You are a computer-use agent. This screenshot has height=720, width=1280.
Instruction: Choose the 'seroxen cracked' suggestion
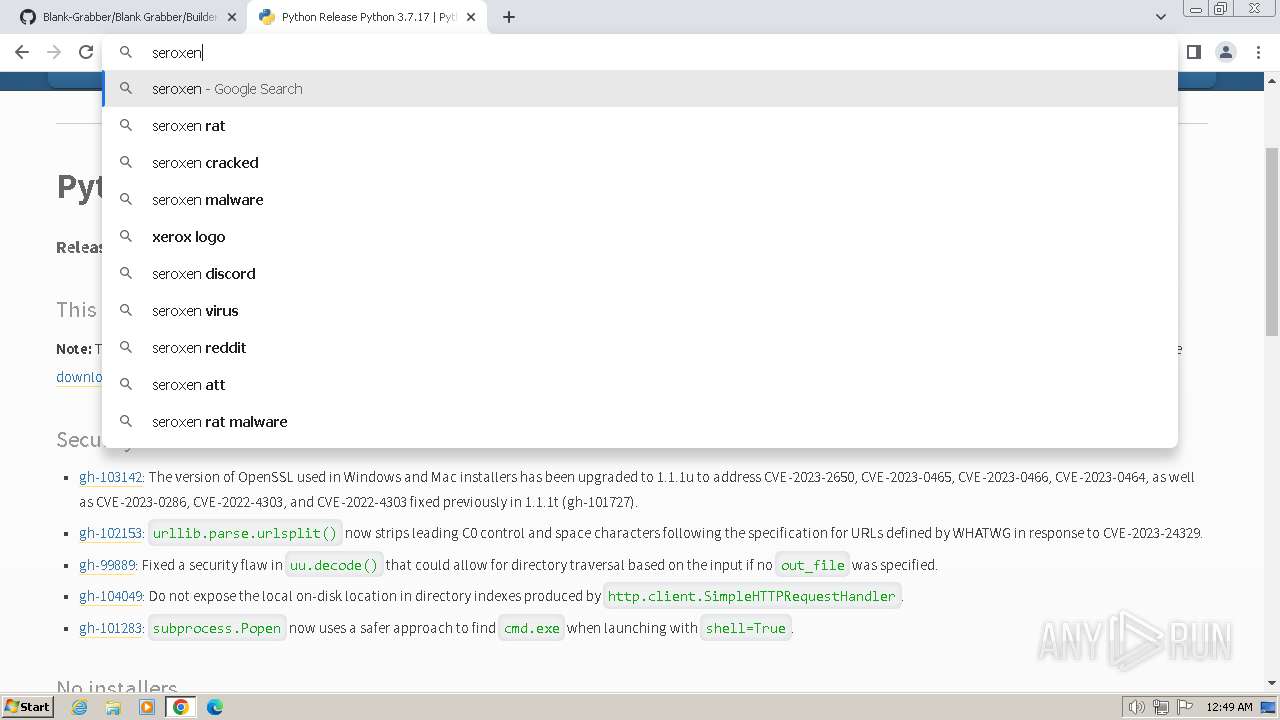click(640, 163)
